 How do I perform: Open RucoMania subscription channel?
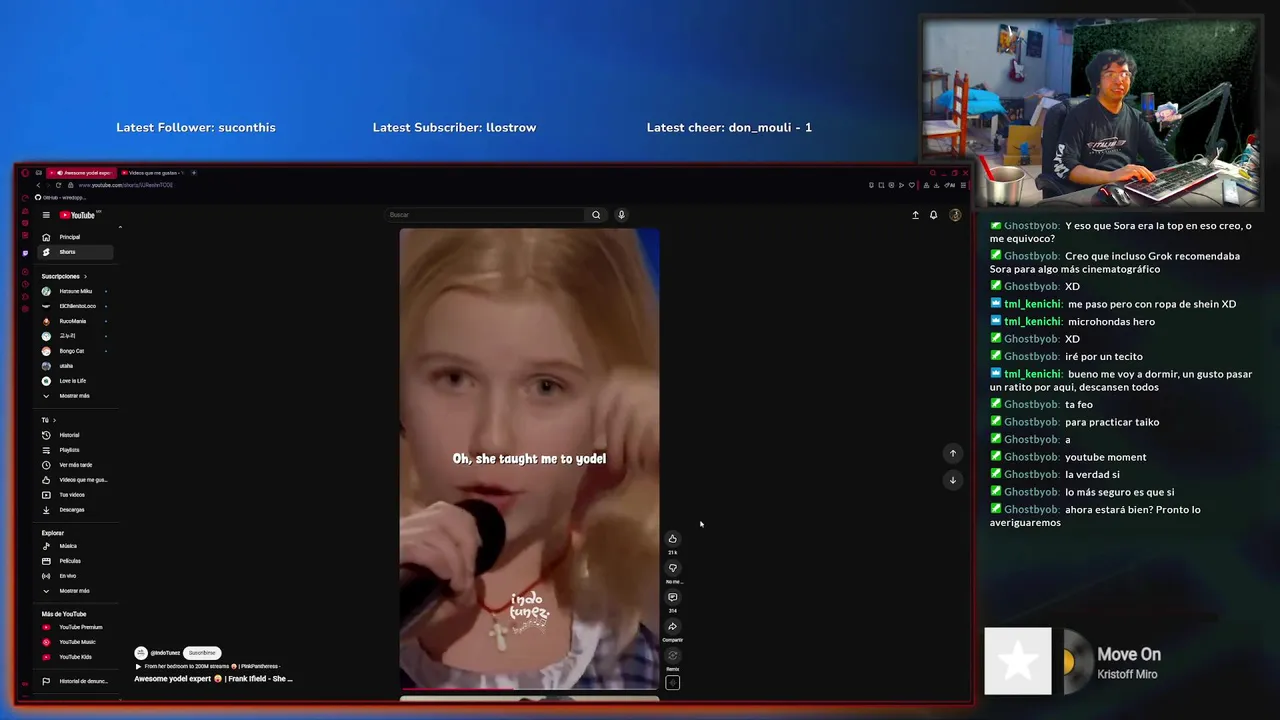click(75, 321)
